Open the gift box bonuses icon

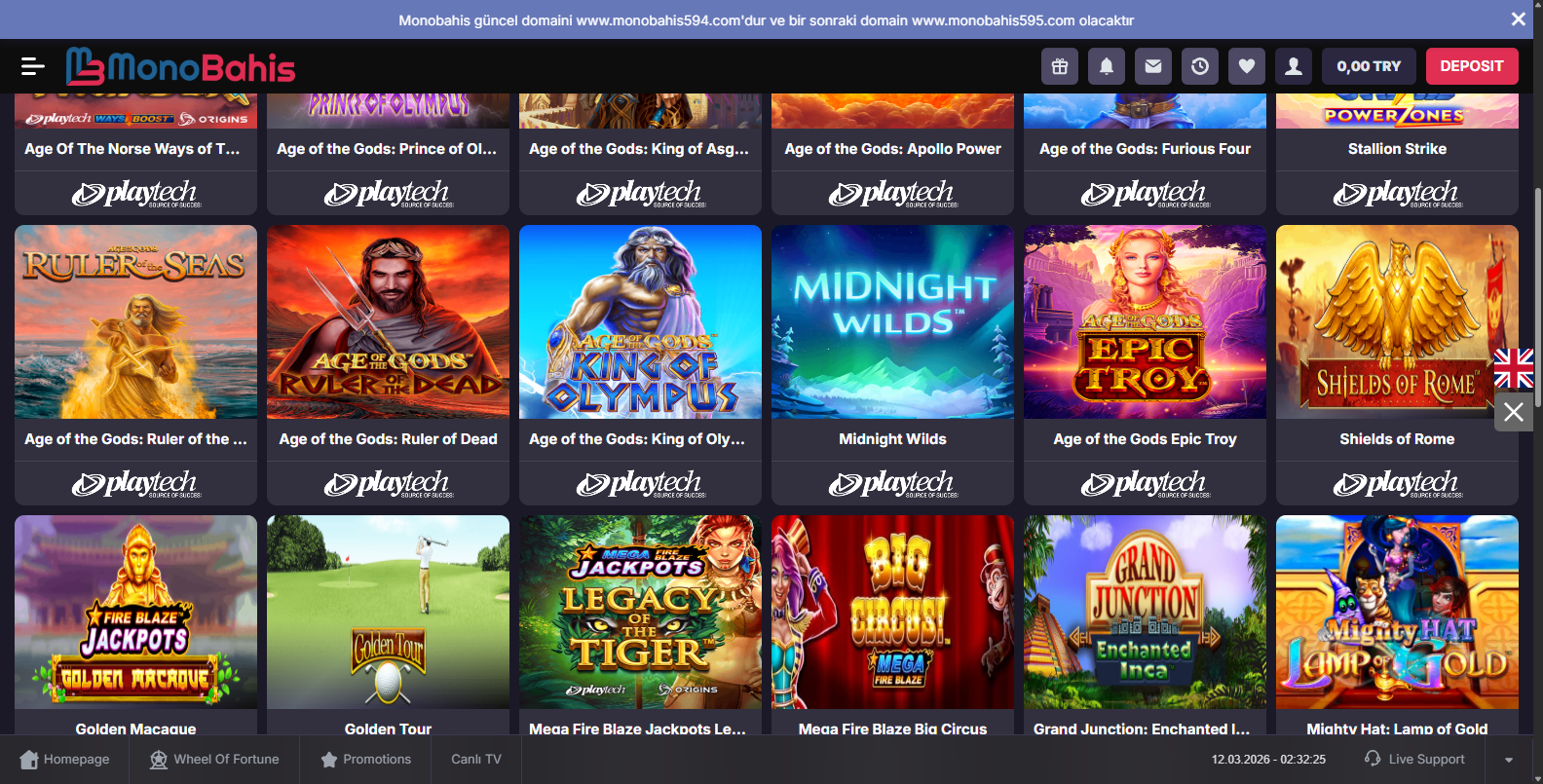click(1060, 66)
